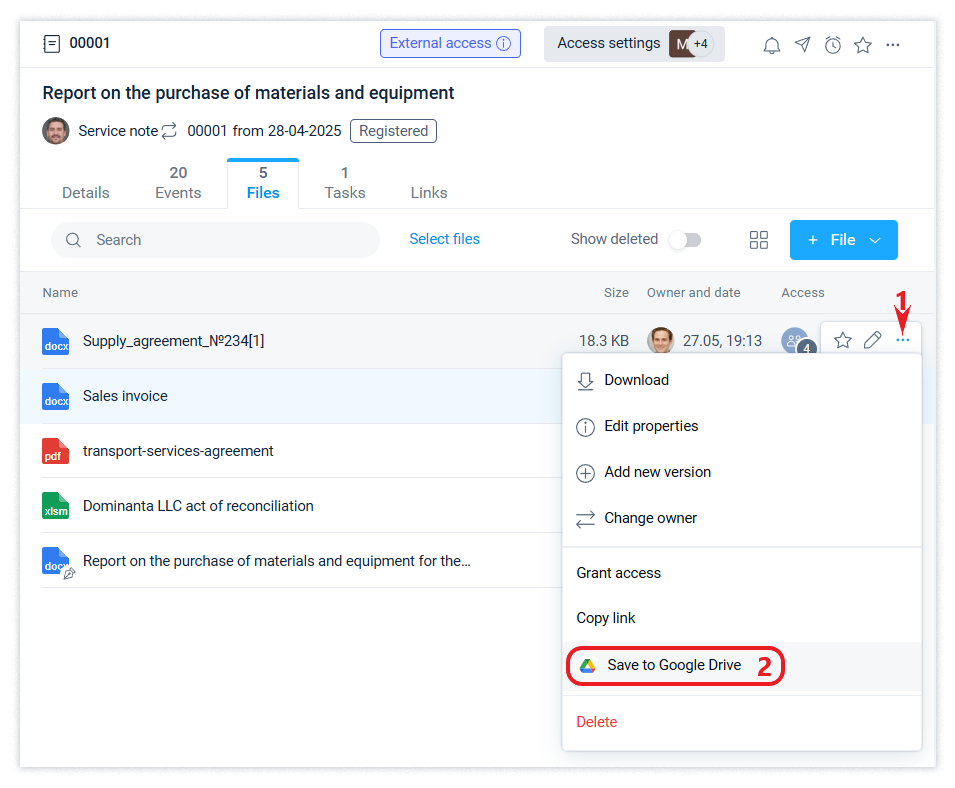The image size is (955, 788).
Task: Click the access users icon on file row
Action: (796, 341)
